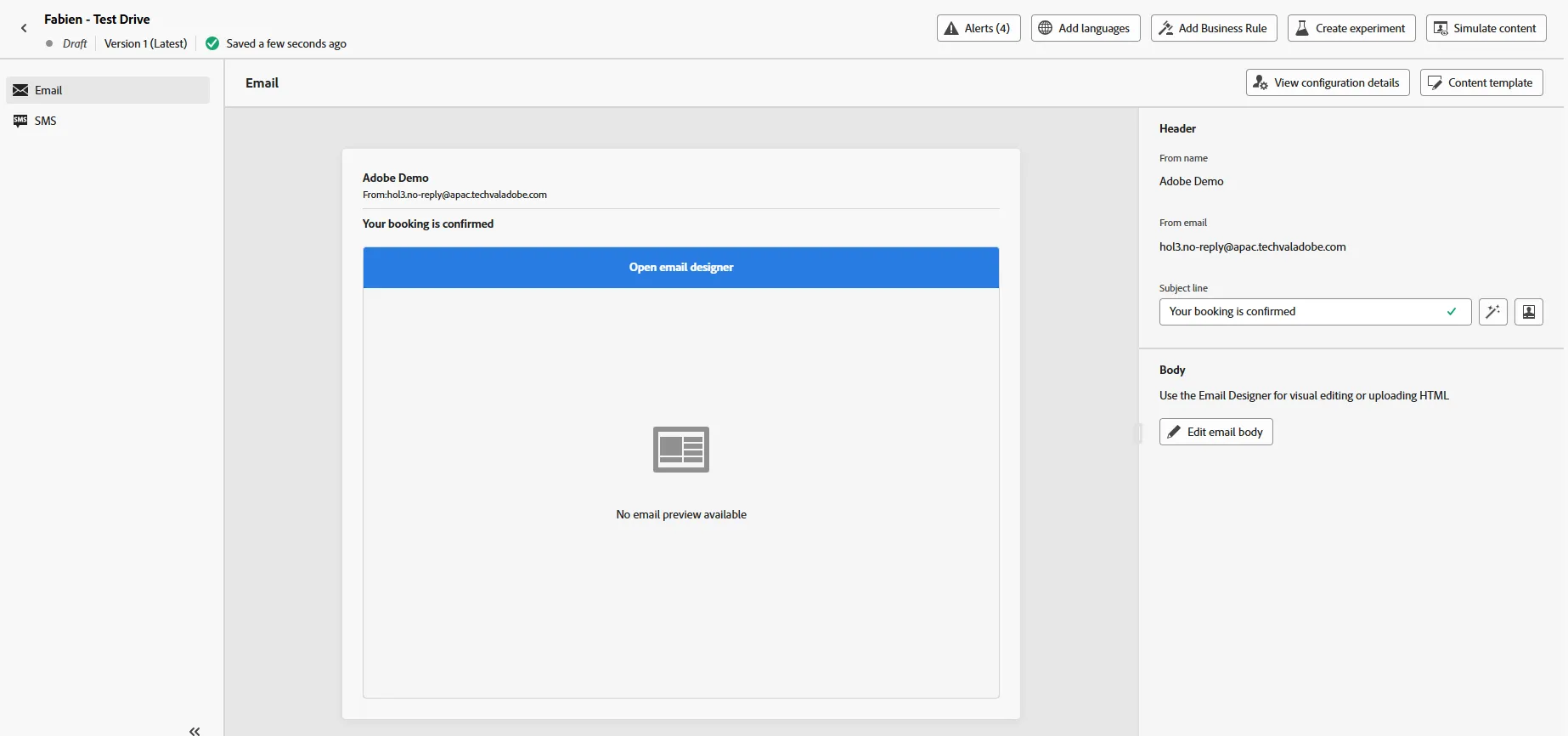This screenshot has width=1568, height=736.
Task: Click the Header section heading
Action: 1177,129
